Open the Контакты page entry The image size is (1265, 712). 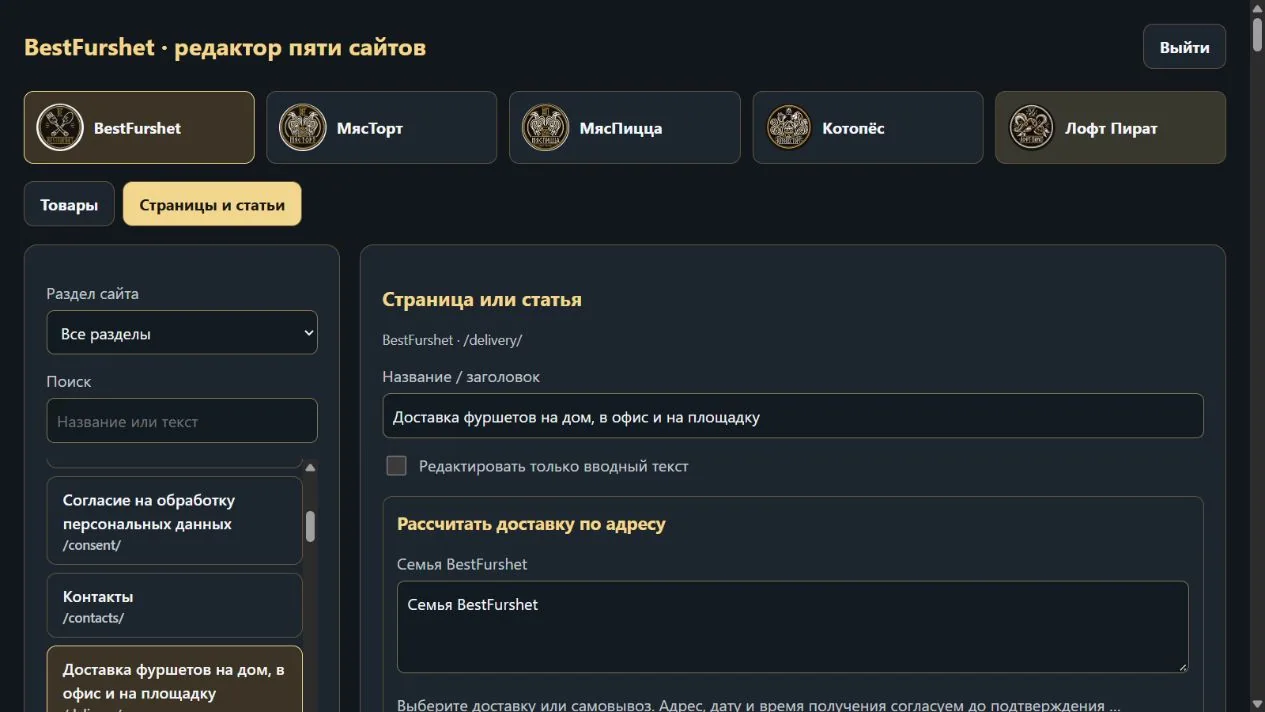[x=175, y=605]
